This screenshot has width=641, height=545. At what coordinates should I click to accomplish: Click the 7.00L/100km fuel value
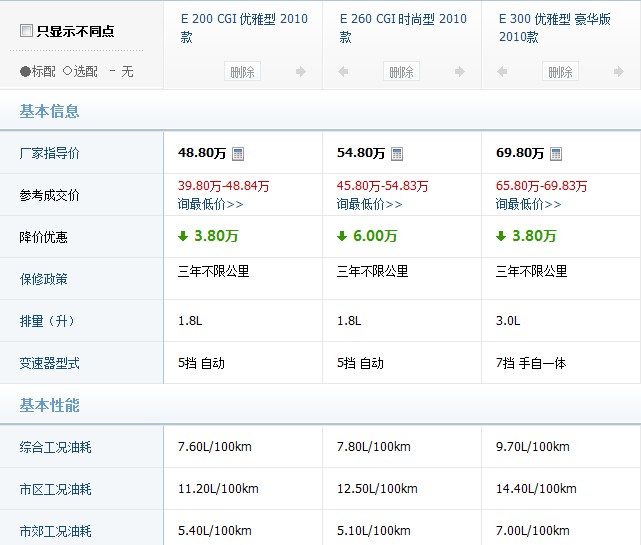tap(533, 531)
